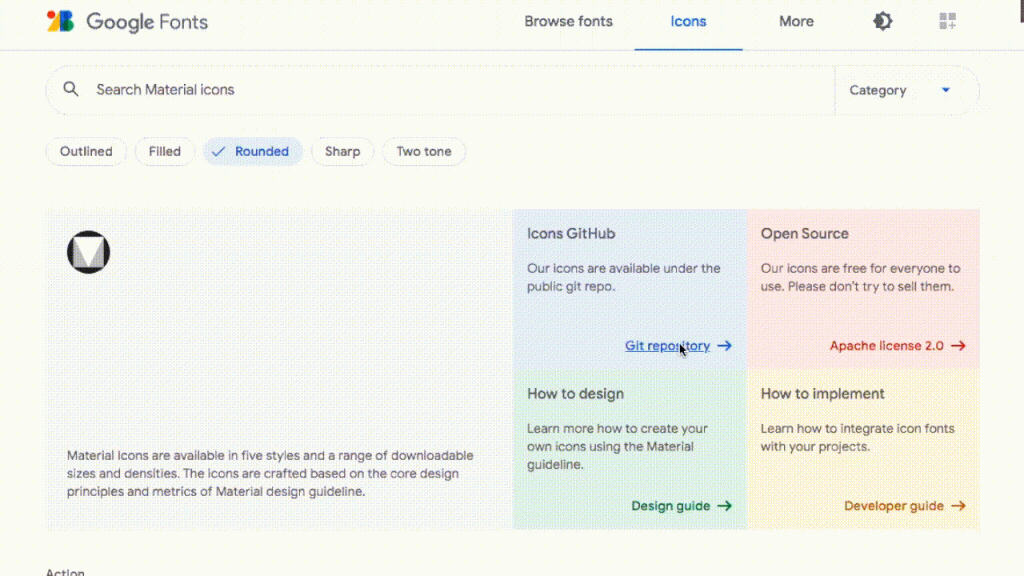Select the Two tone style chip
1024x576 pixels.
pos(424,152)
